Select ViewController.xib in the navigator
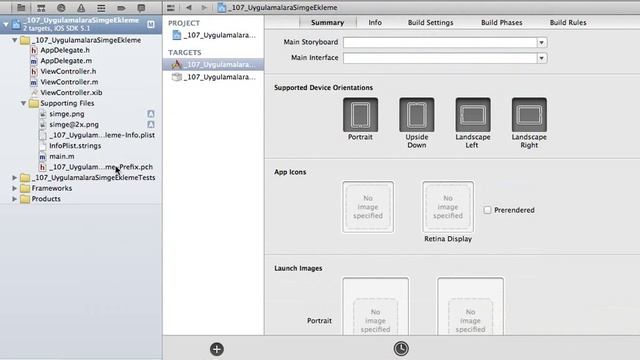This screenshot has height=360, width=640. coord(71,93)
